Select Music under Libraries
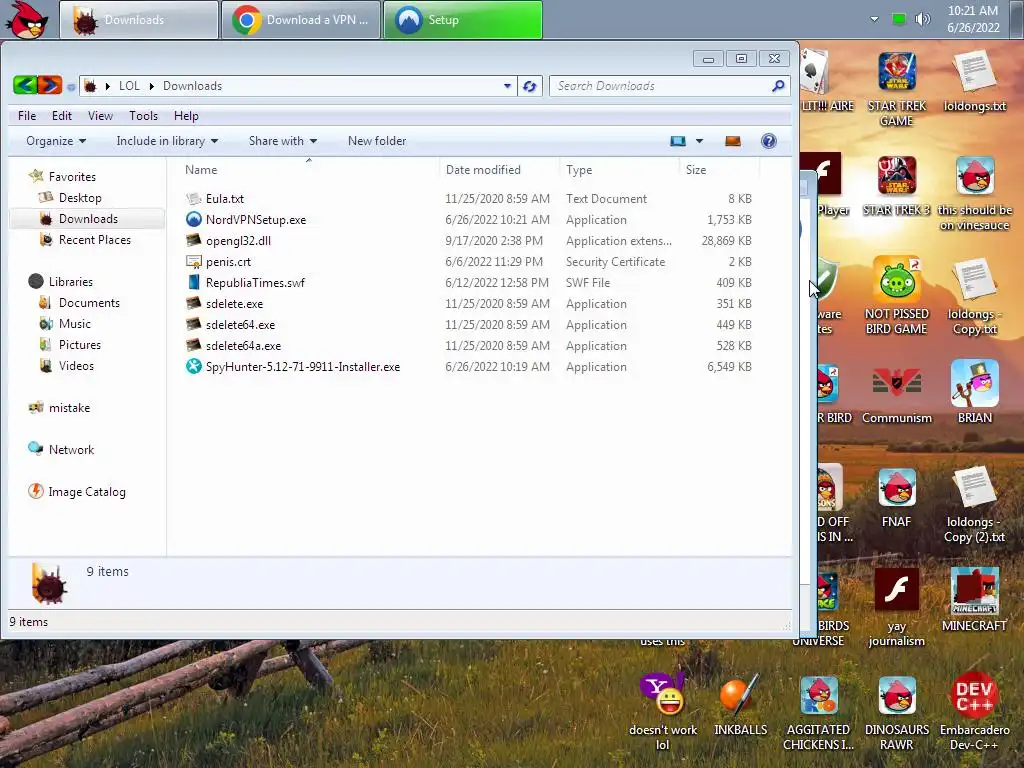 click(74, 324)
